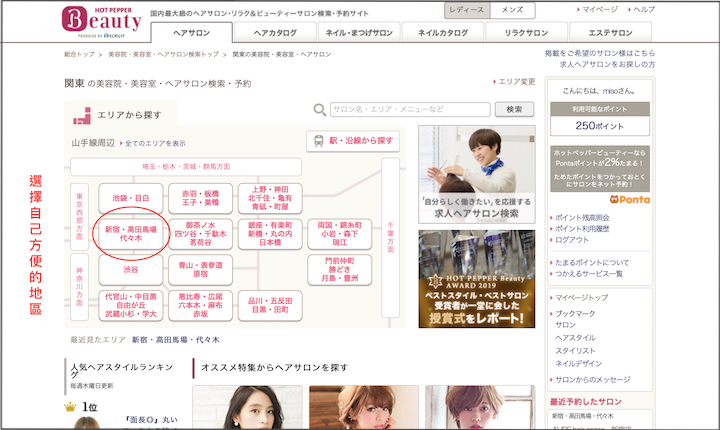
Task: Click the ログアウト link
Action: coord(572,241)
